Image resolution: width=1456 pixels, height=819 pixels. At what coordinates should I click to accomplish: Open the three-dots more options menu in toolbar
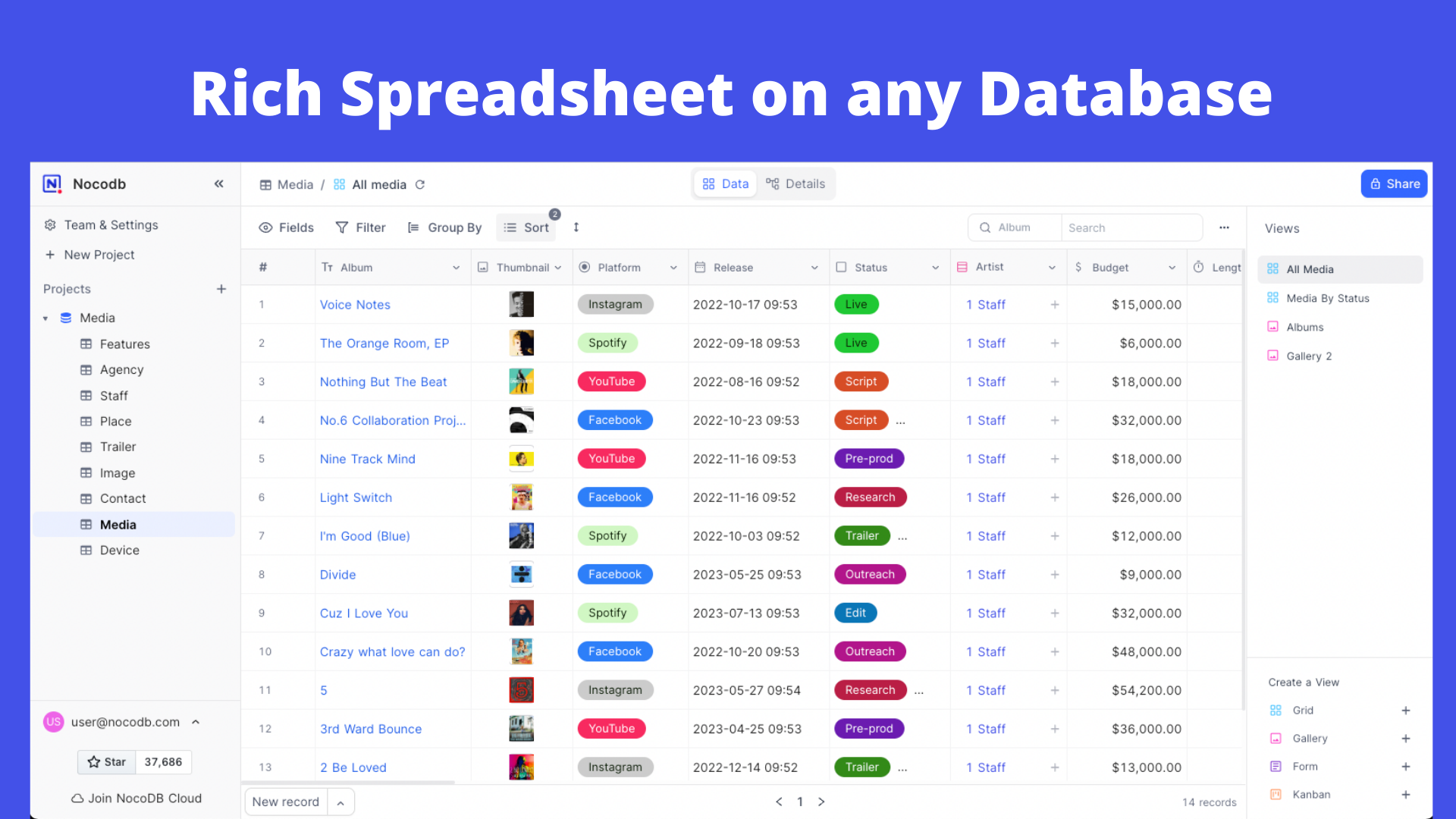[x=1224, y=227]
